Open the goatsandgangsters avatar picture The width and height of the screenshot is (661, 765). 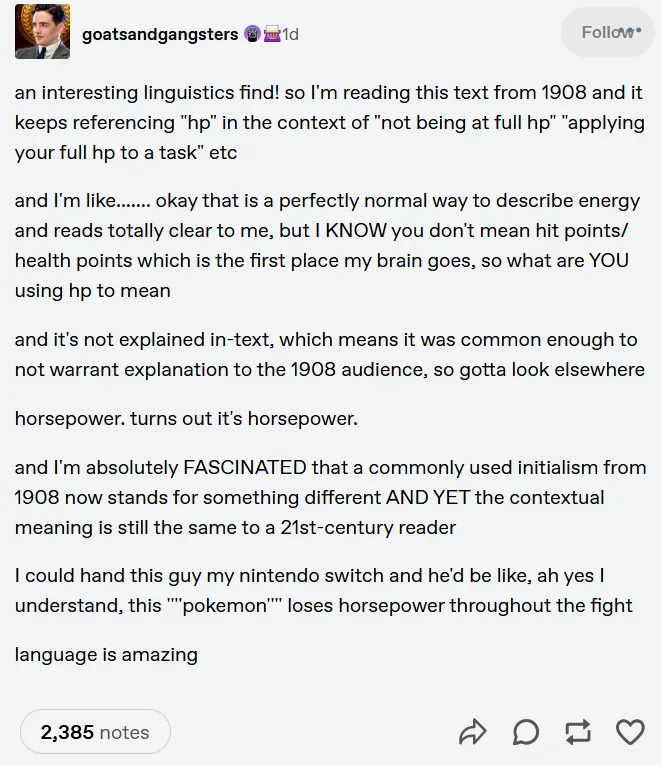click(x=42, y=32)
